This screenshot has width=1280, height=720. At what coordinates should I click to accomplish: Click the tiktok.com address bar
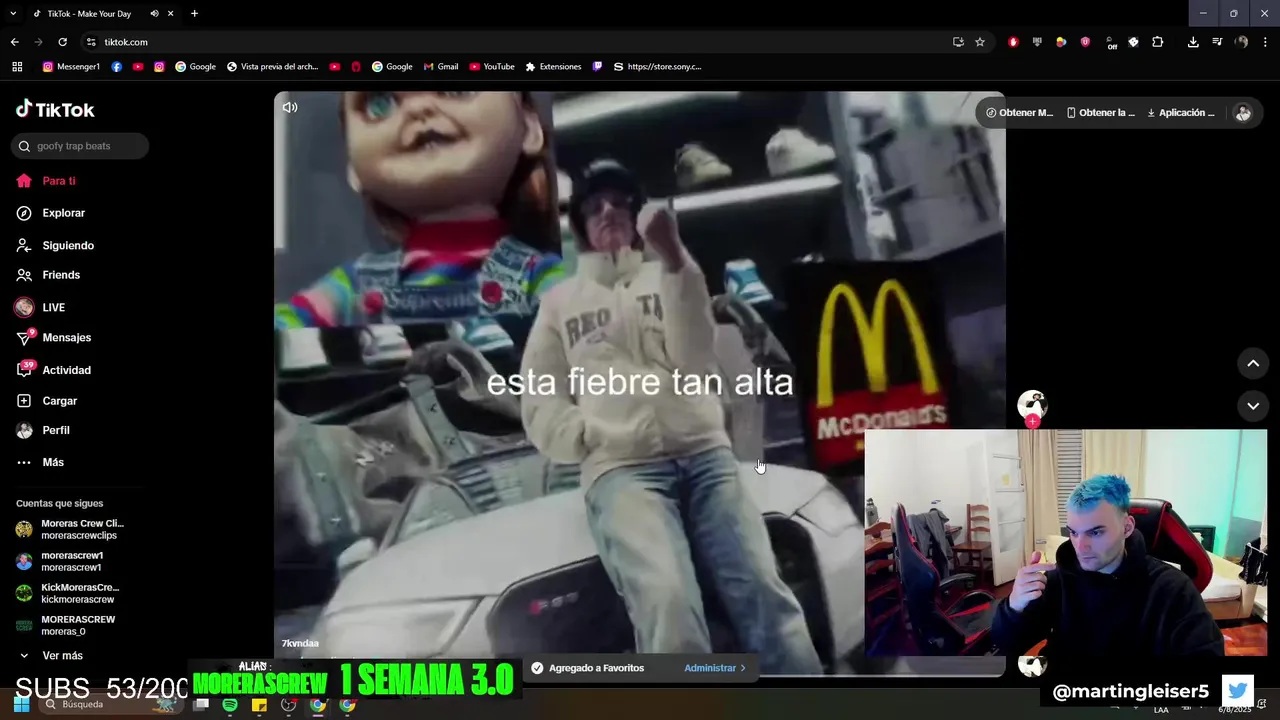click(x=520, y=42)
